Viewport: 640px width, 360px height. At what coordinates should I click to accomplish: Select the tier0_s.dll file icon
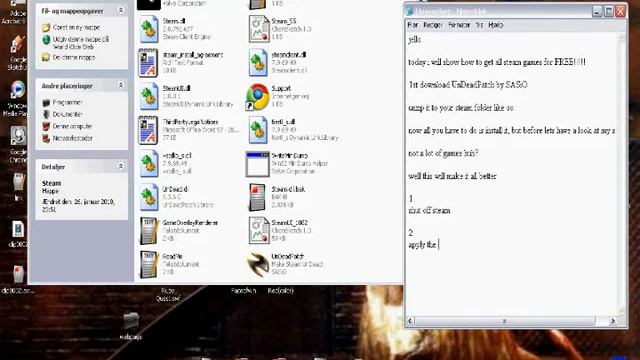click(258, 130)
